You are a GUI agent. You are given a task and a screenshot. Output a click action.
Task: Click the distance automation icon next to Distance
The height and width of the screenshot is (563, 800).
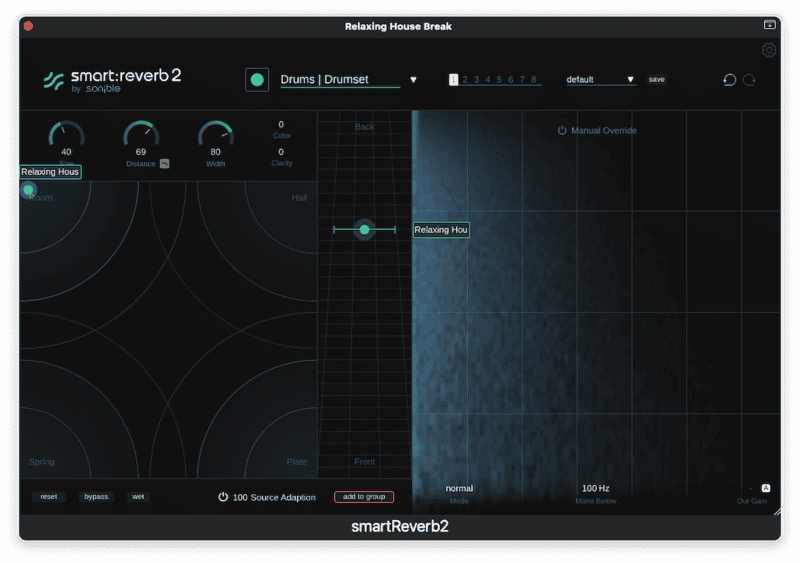click(x=164, y=164)
